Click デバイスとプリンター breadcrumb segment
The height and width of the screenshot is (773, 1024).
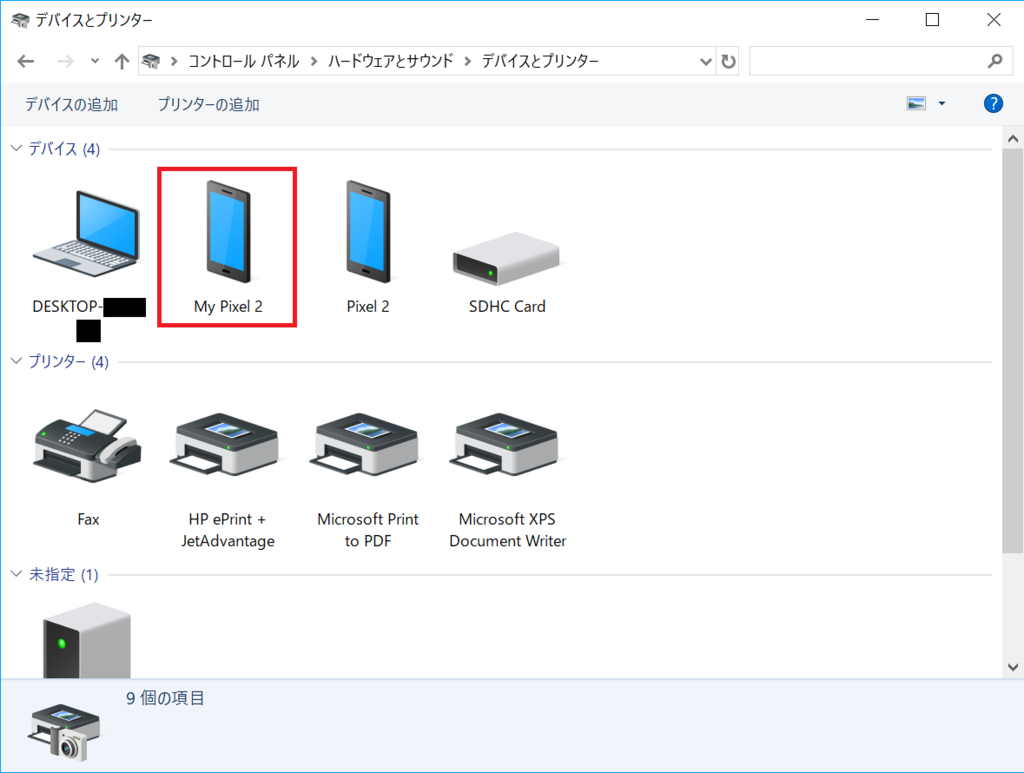540,61
